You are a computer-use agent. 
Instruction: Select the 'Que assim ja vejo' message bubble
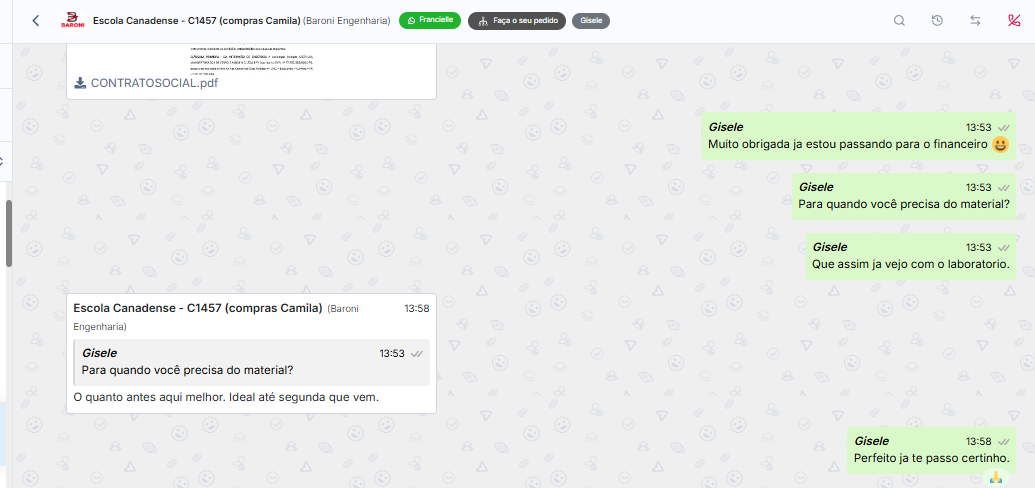[x=911, y=257]
